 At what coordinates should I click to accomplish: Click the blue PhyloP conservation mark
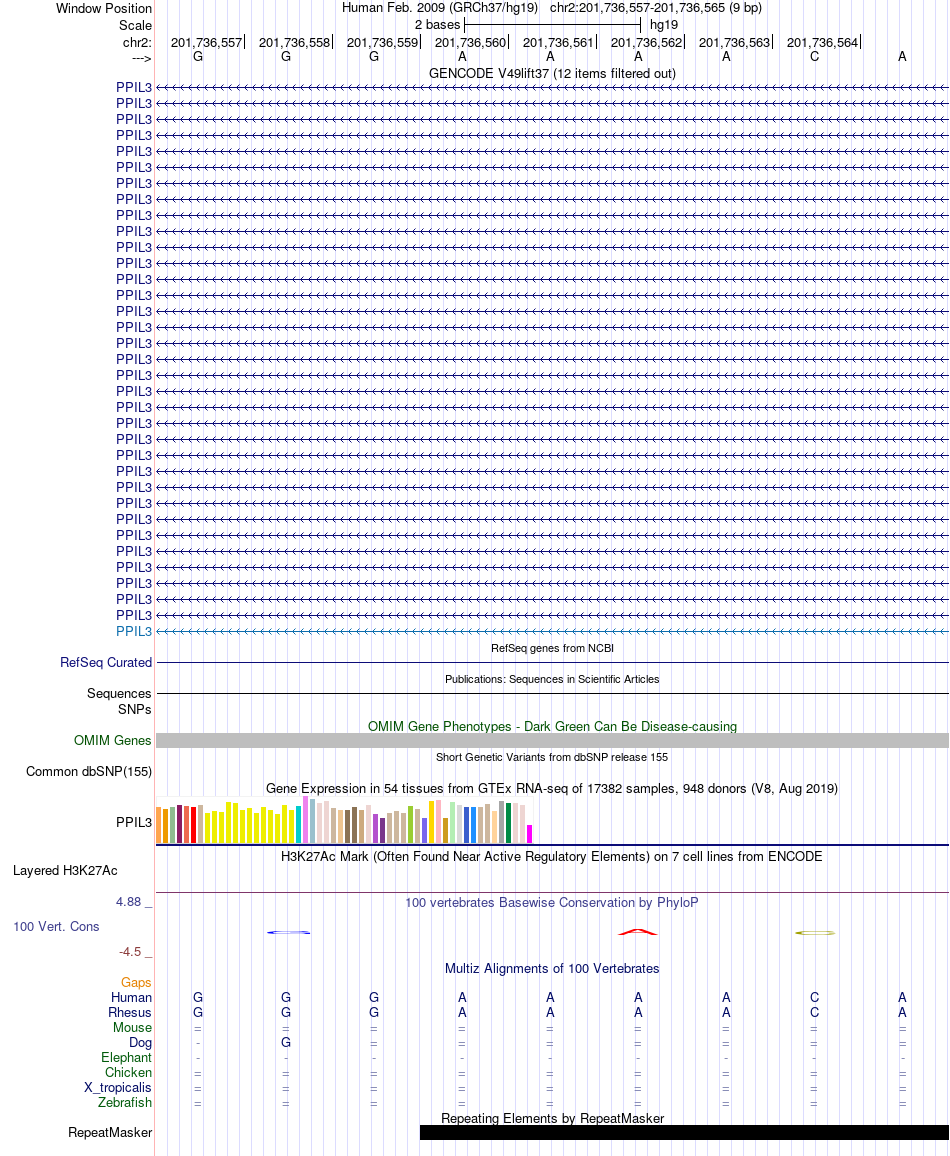point(288,933)
